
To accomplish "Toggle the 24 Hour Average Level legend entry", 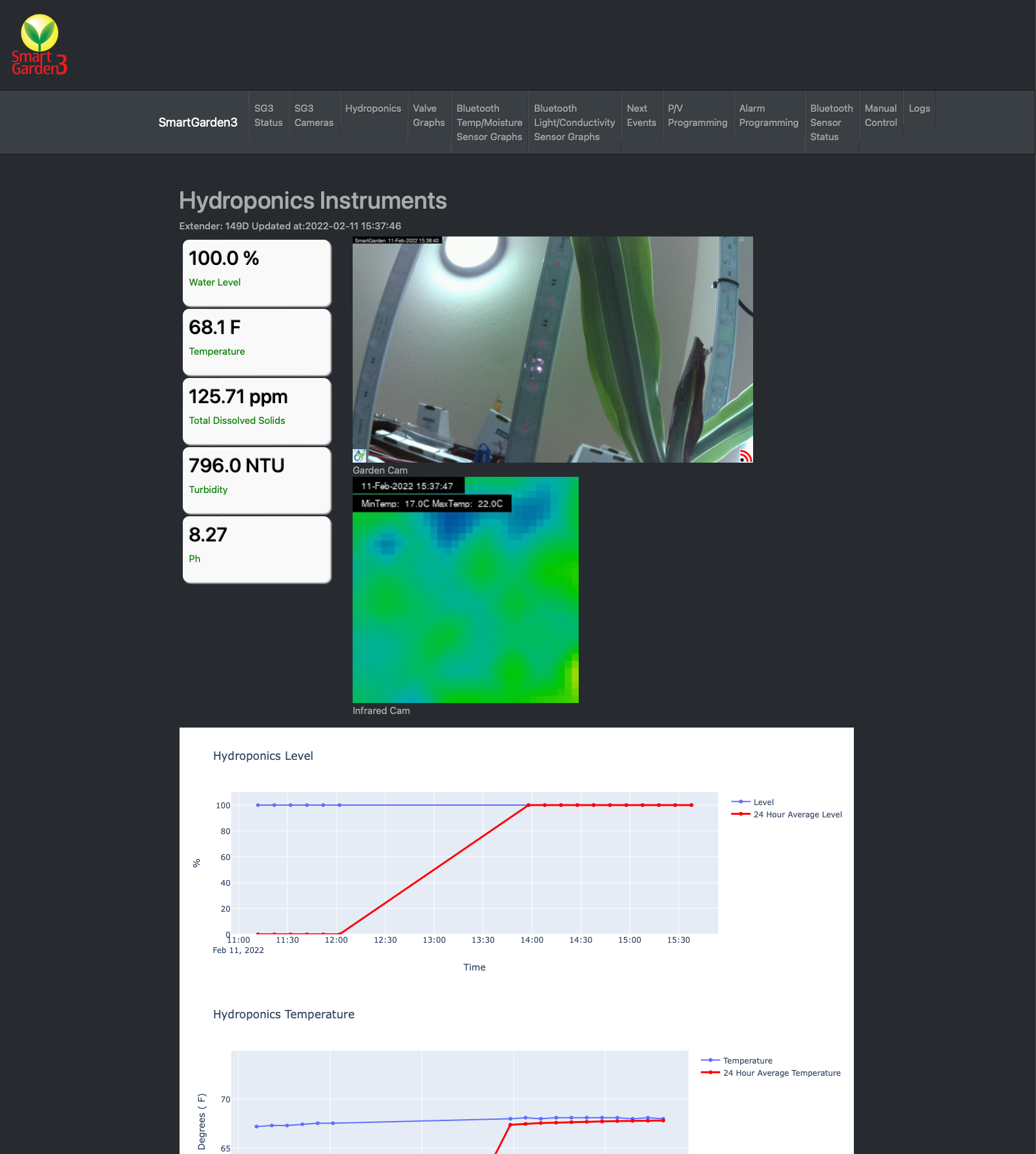I will pos(797,814).
